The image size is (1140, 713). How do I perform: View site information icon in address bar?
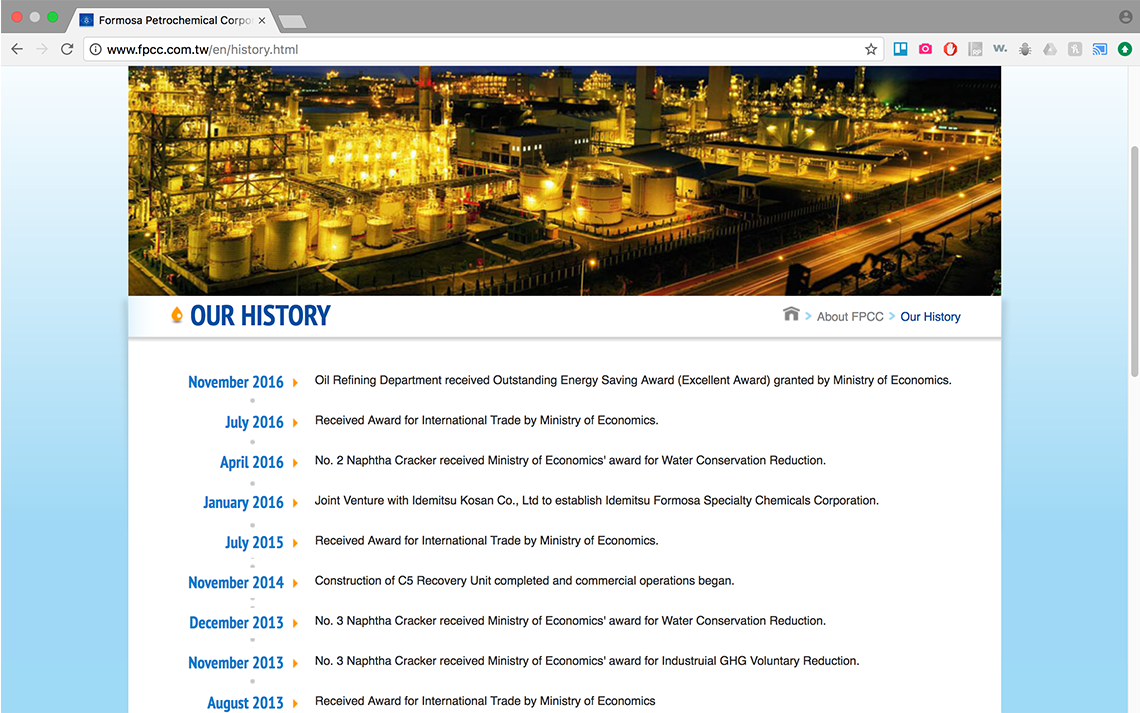click(x=95, y=49)
